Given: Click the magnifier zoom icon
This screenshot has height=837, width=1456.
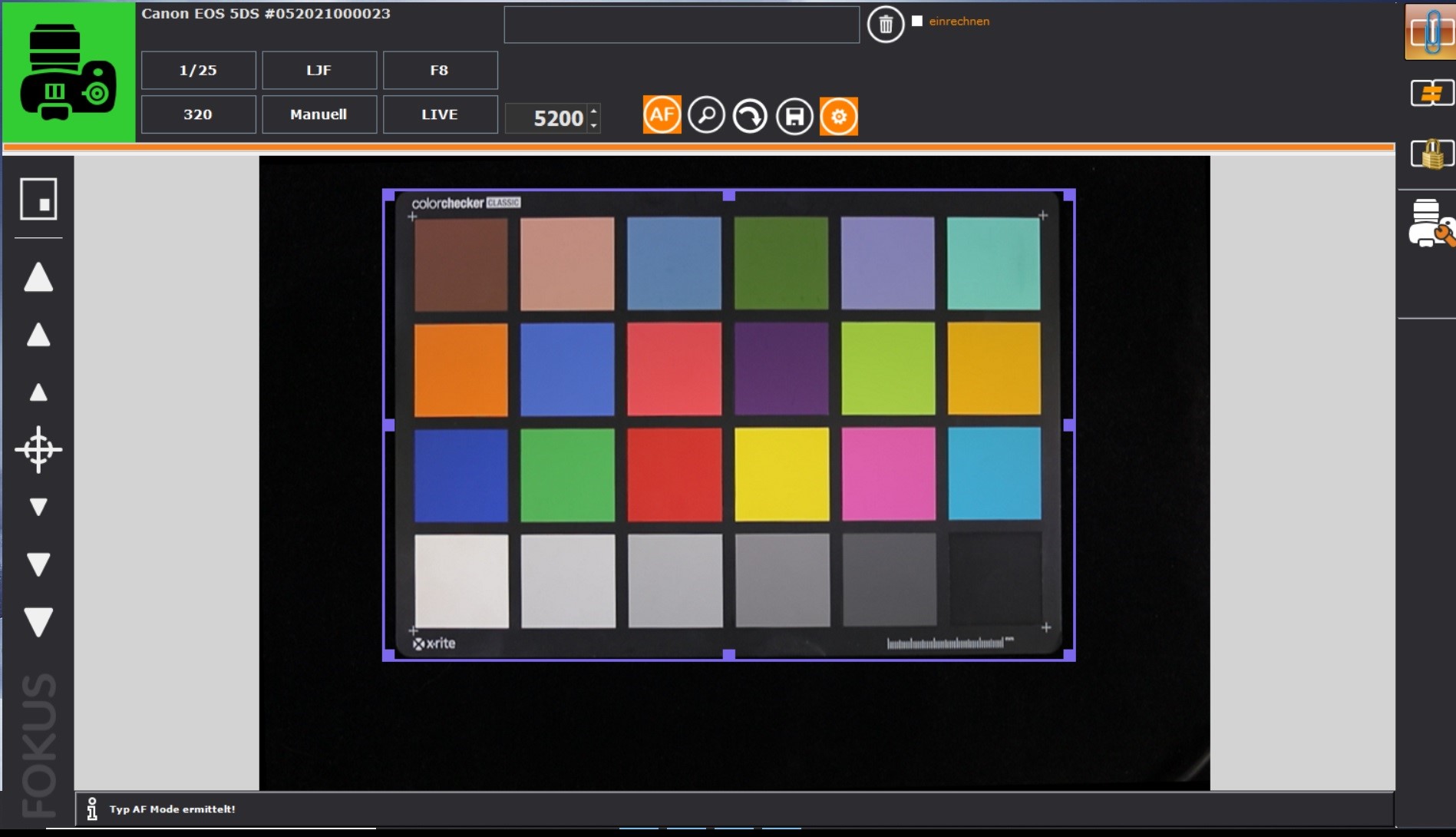Looking at the screenshot, I should pyautogui.click(x=706, y=115).
